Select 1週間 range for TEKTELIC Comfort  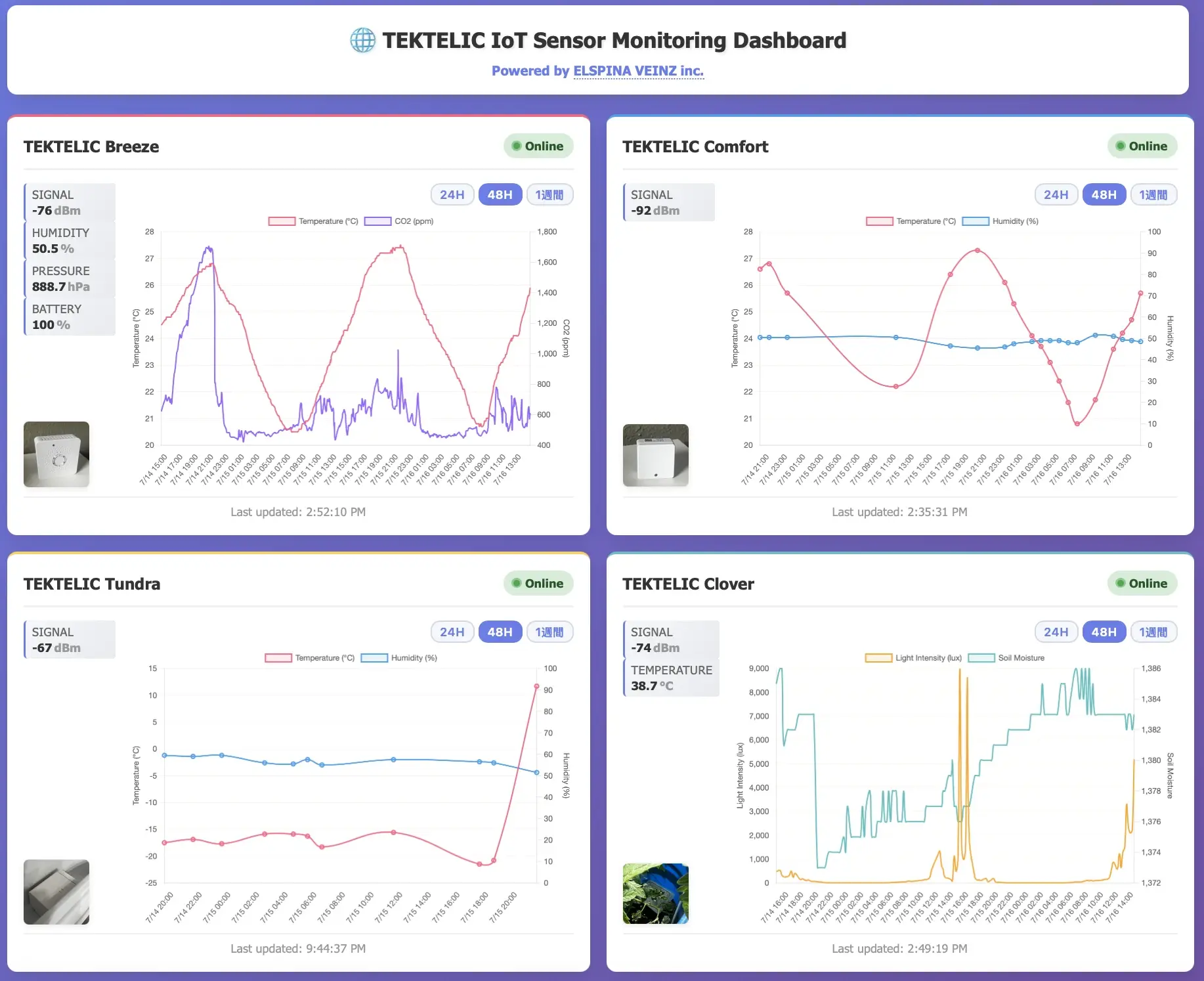click(x=1153, y=194)
